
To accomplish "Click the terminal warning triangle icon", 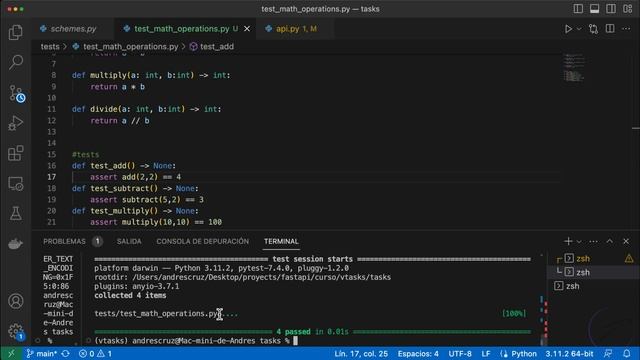I will (629, 258).
